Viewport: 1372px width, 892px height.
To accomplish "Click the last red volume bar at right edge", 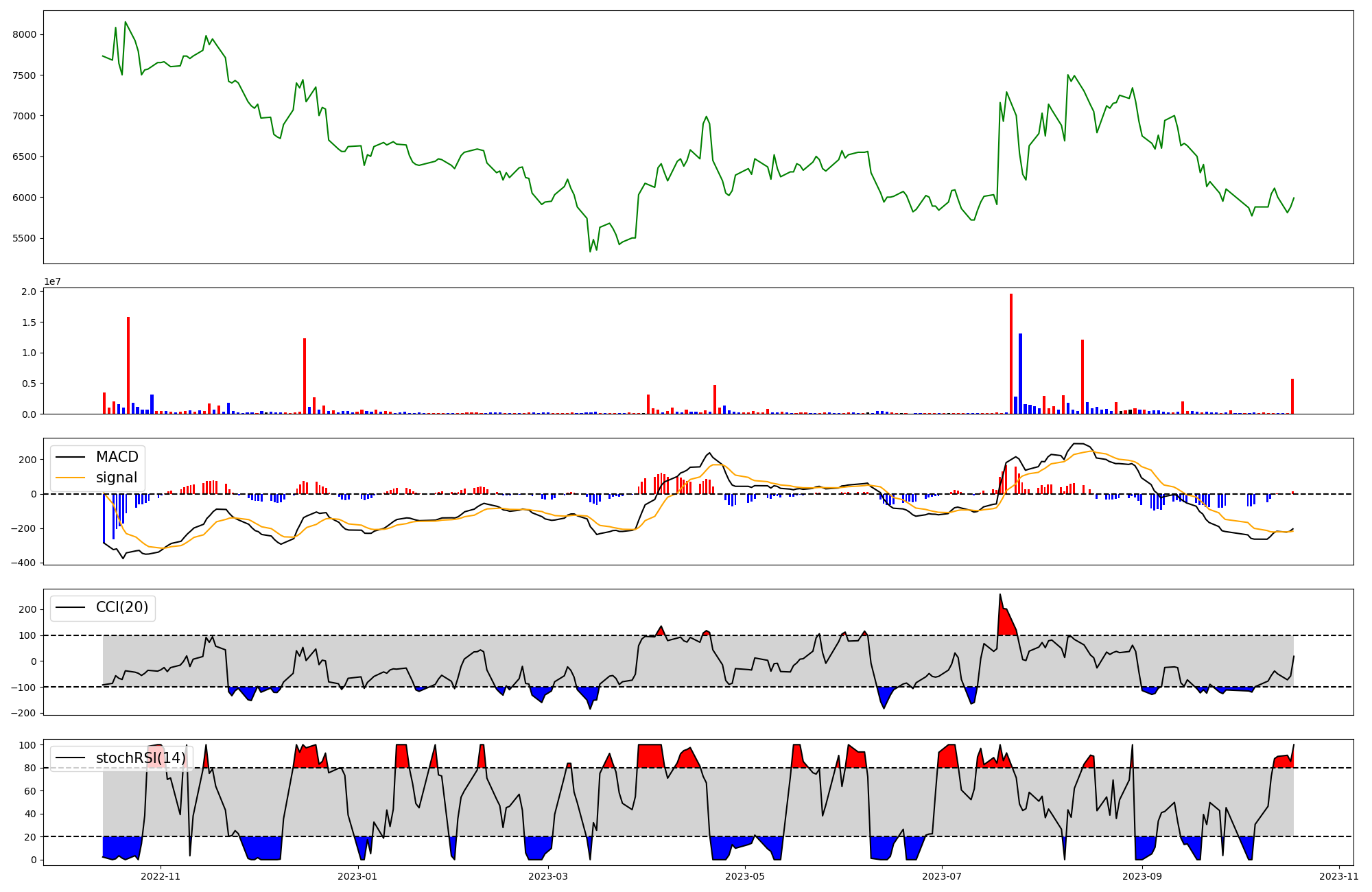I will [x=1292, y=396].
